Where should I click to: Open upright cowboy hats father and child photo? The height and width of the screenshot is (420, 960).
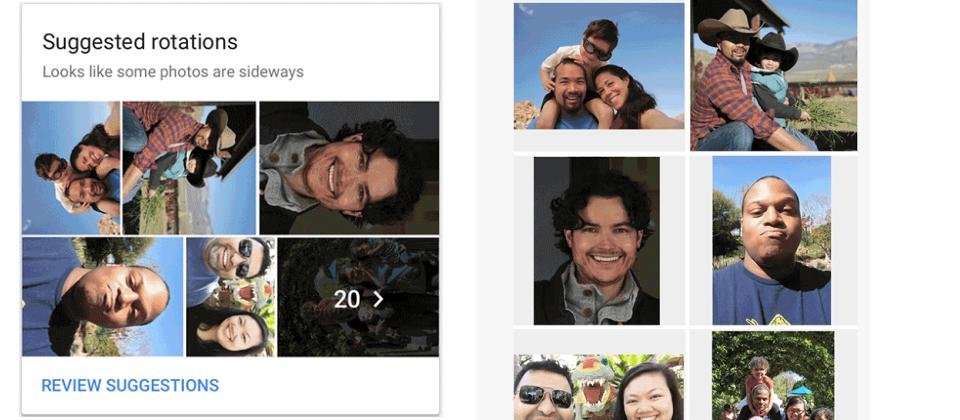point(774,75)
